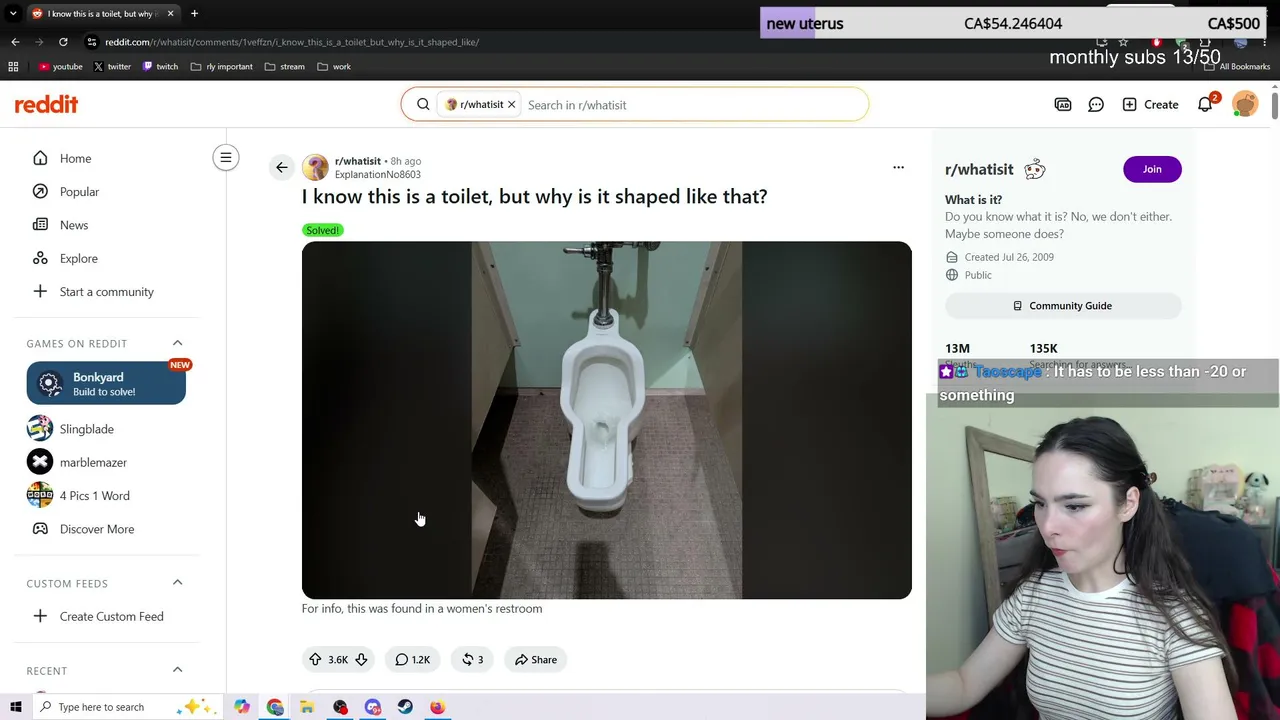The height and width of the screenshot is (720, 1280).
Task: Create a new post
Action: (1150, 104)
